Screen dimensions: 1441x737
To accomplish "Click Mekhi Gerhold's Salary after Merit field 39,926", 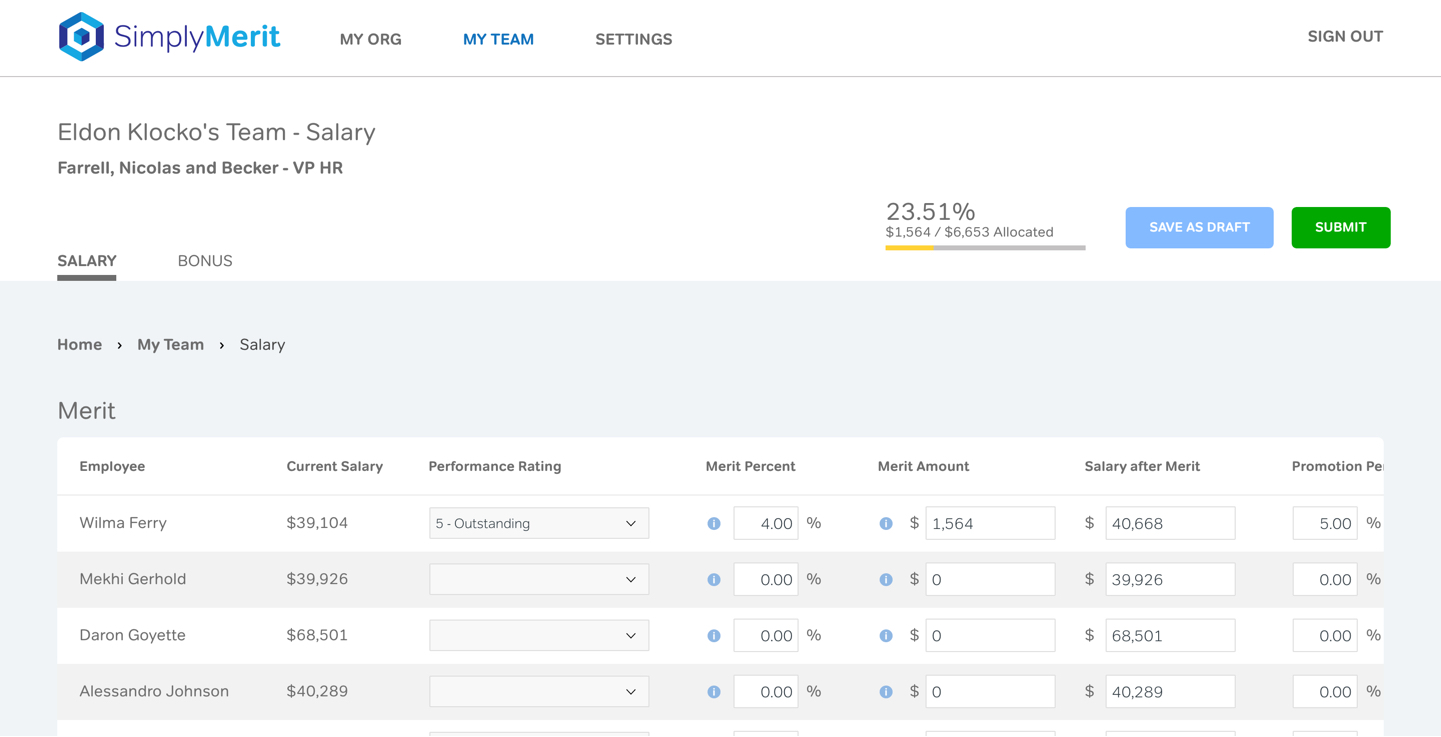I will pyautogui.click(x=1170, y=579).
